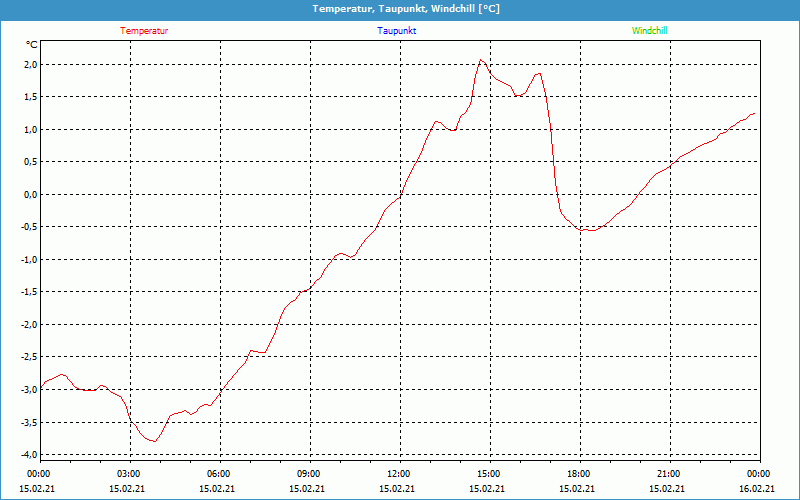Viewport: 800px width, 500px height.
Task: Select the 09:00 time axis label
Action: [309, 474]
